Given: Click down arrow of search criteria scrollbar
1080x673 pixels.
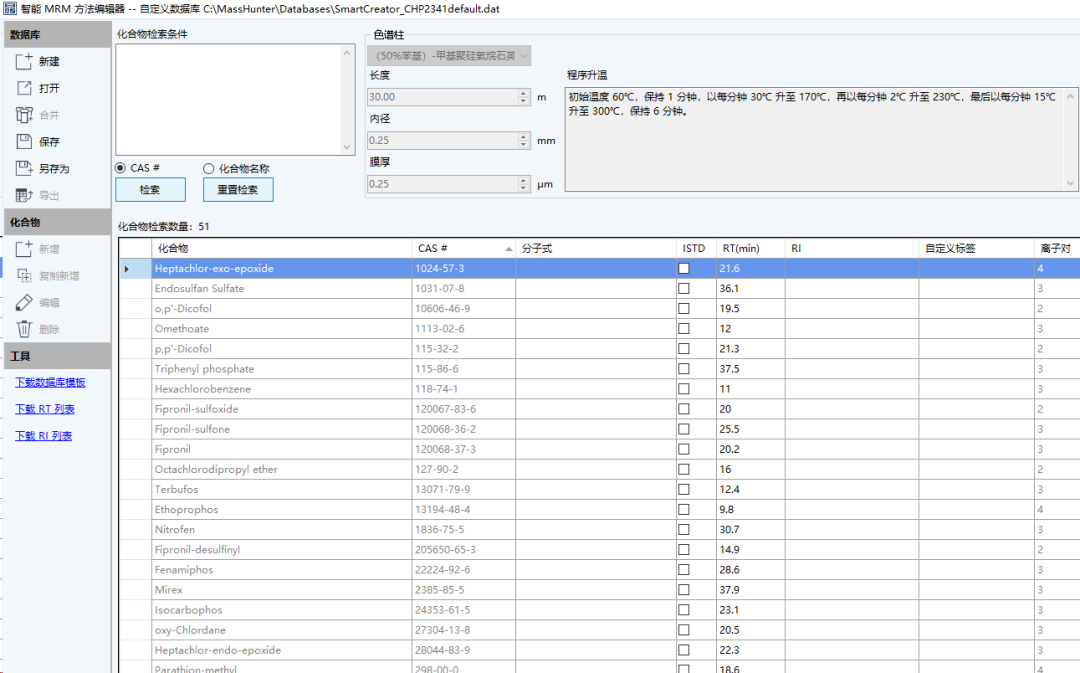Looking at the screenshot, I should [346, 147].
